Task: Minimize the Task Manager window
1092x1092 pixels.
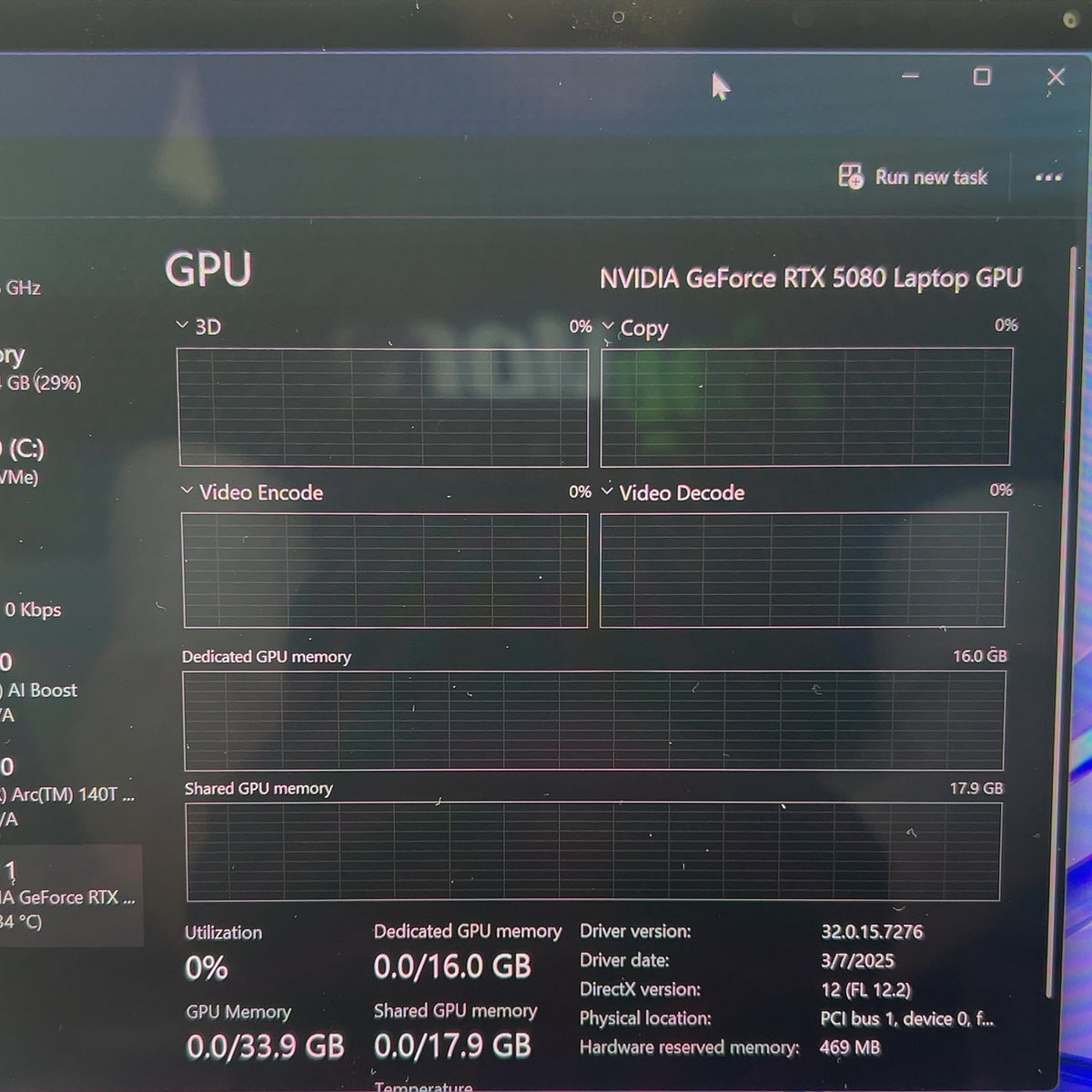Action: pos(910,76)
